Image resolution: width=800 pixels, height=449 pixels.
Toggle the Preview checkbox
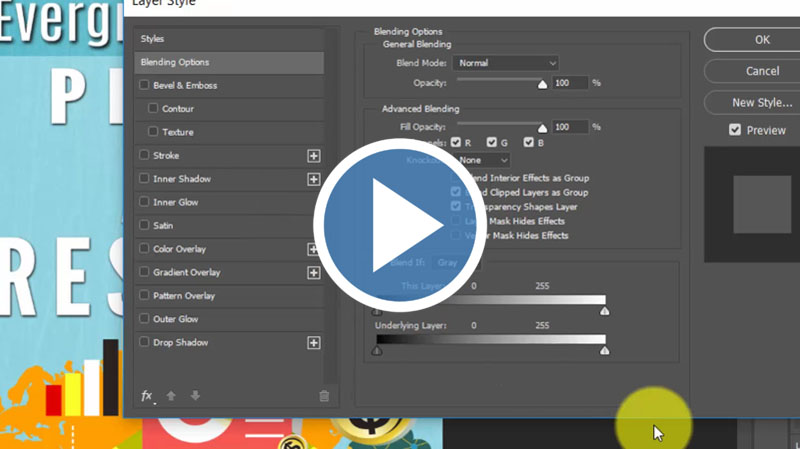click(735, 130)
